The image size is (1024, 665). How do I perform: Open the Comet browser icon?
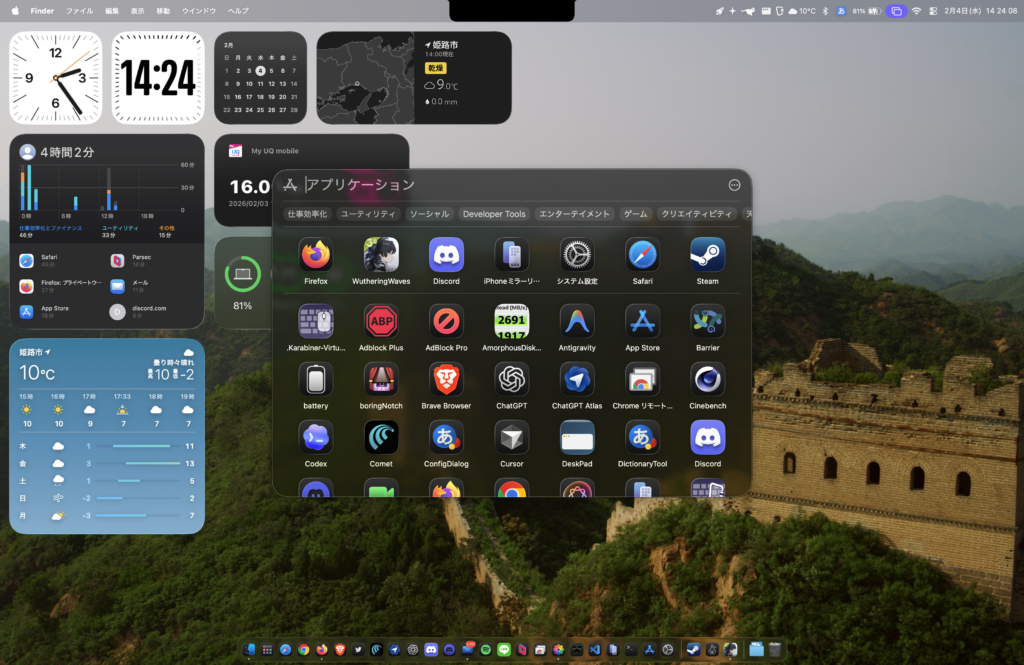(381, 438)
